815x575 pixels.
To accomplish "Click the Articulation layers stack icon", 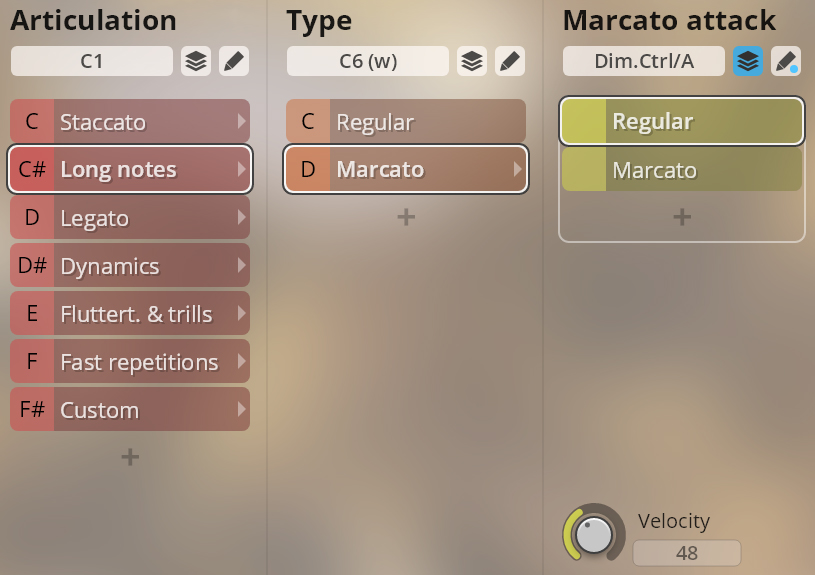I will pyautogui.click(x=196, y=61).
